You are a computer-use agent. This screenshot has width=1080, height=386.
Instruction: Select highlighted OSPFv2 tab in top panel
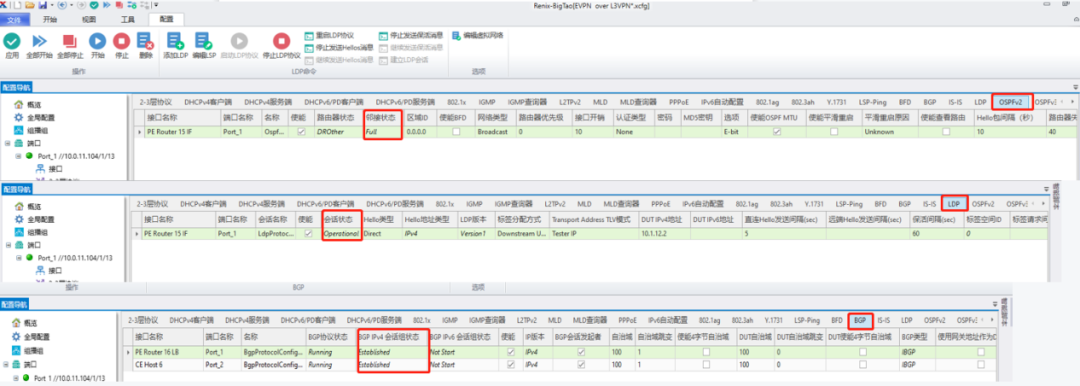click(1012, 102)
